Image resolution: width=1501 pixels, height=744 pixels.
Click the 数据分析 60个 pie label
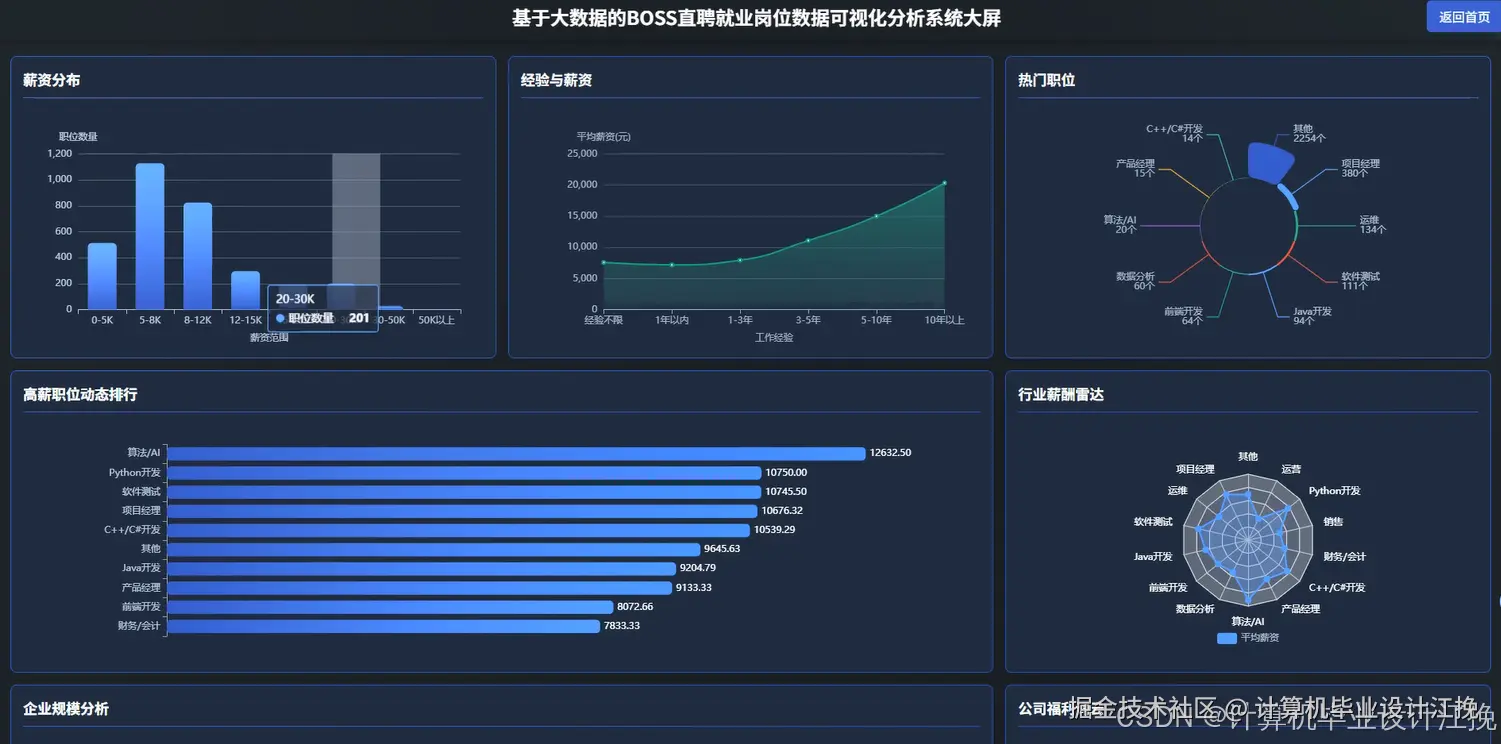point(1135,281)
